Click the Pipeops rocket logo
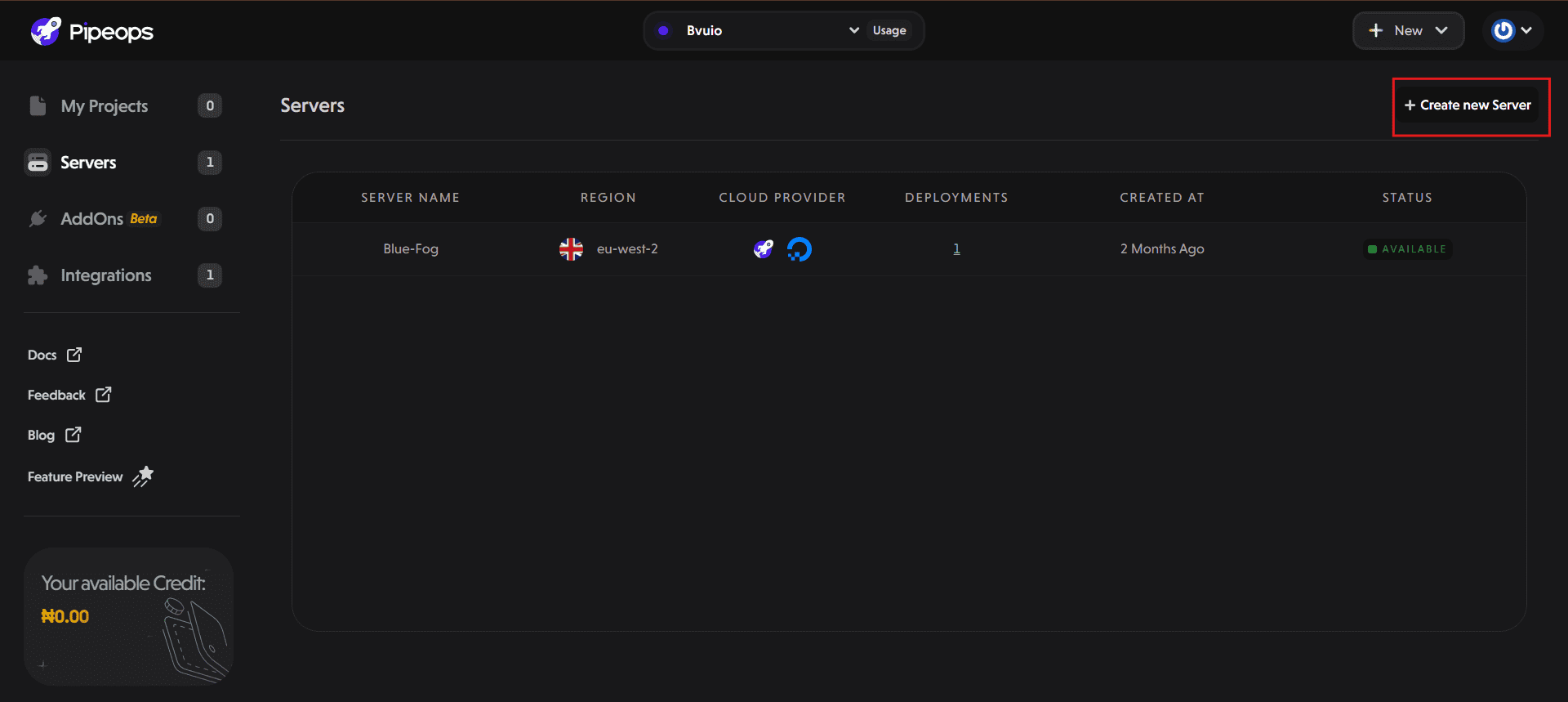1568x702 pixels. [x=46, y=31]
